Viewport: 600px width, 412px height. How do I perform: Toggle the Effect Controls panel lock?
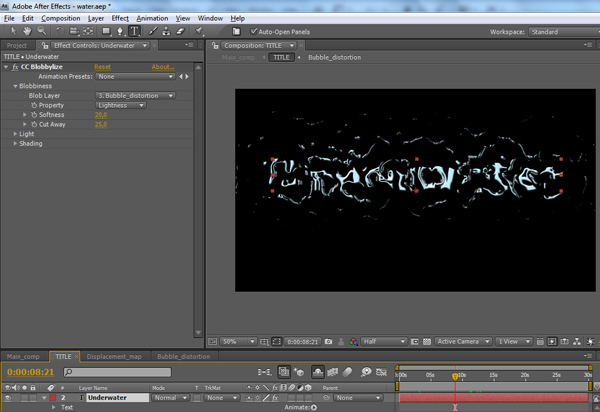click(x=45, y=46)
